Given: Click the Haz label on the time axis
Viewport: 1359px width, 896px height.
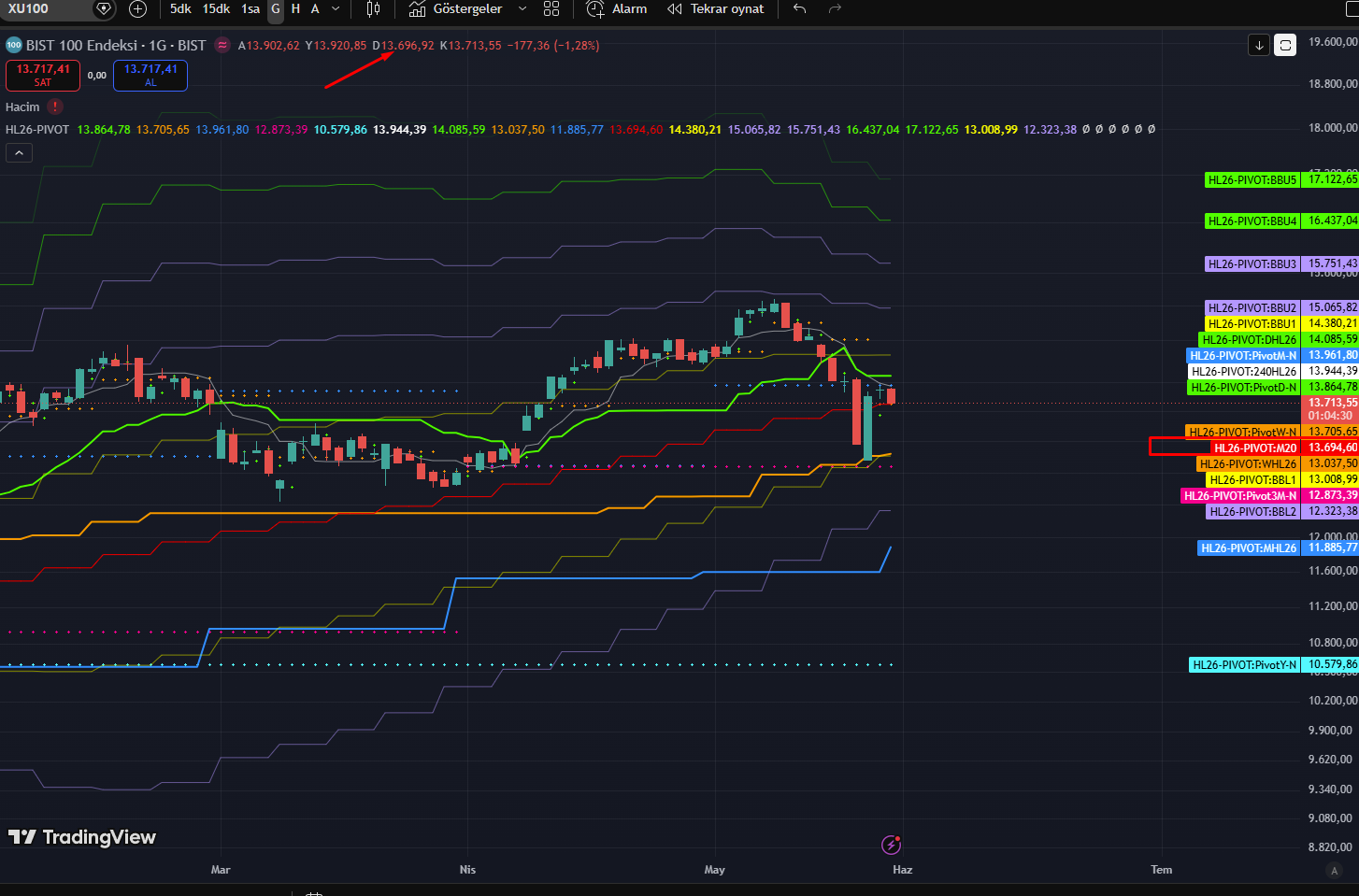Looking at the screenshot, I should tap(902, 870).
